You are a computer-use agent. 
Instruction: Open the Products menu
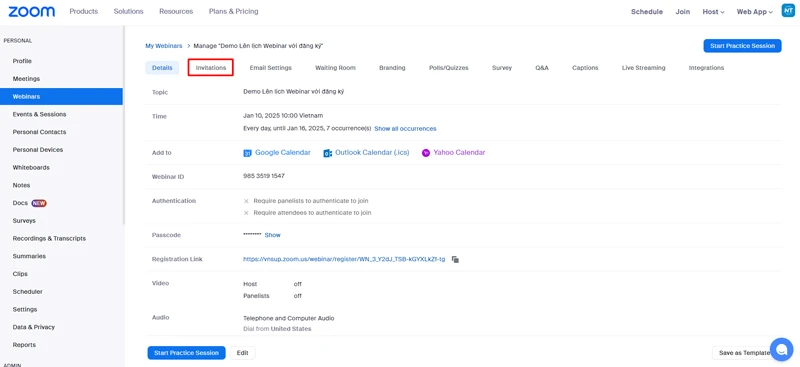pyautogui.click(x=84, y=11)
